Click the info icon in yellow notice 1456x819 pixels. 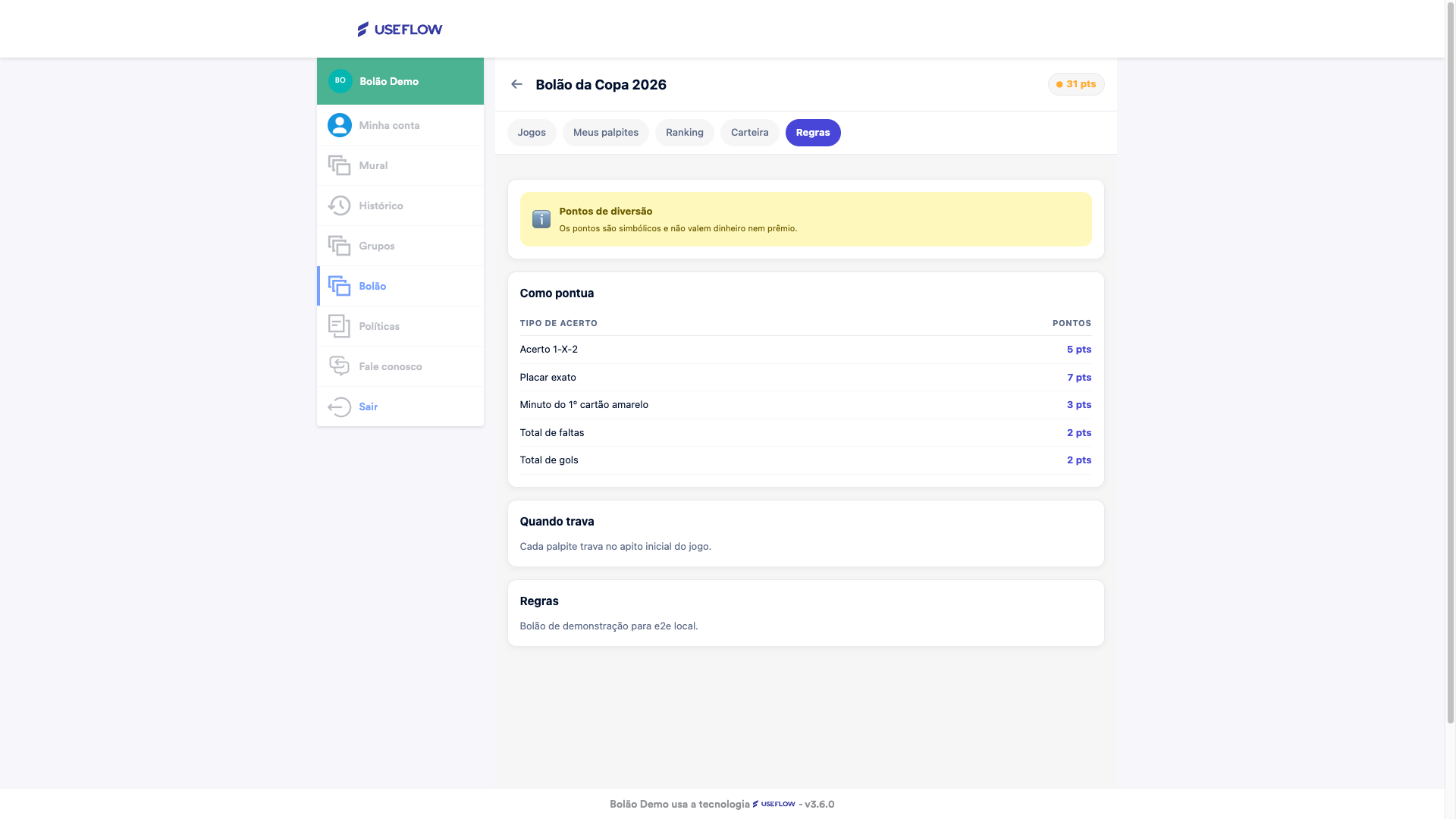(541, 219)
